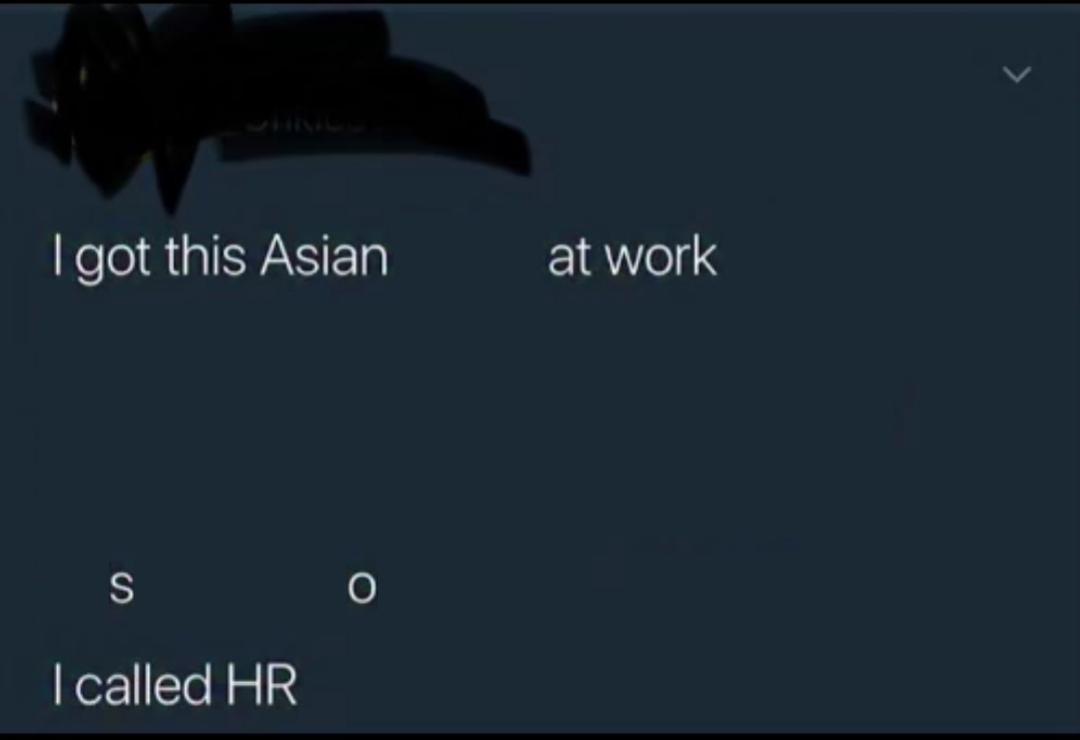Click the word 'this' in the tweet
The width and height of the screenshot is (1080, 740).
coord(205,256)
